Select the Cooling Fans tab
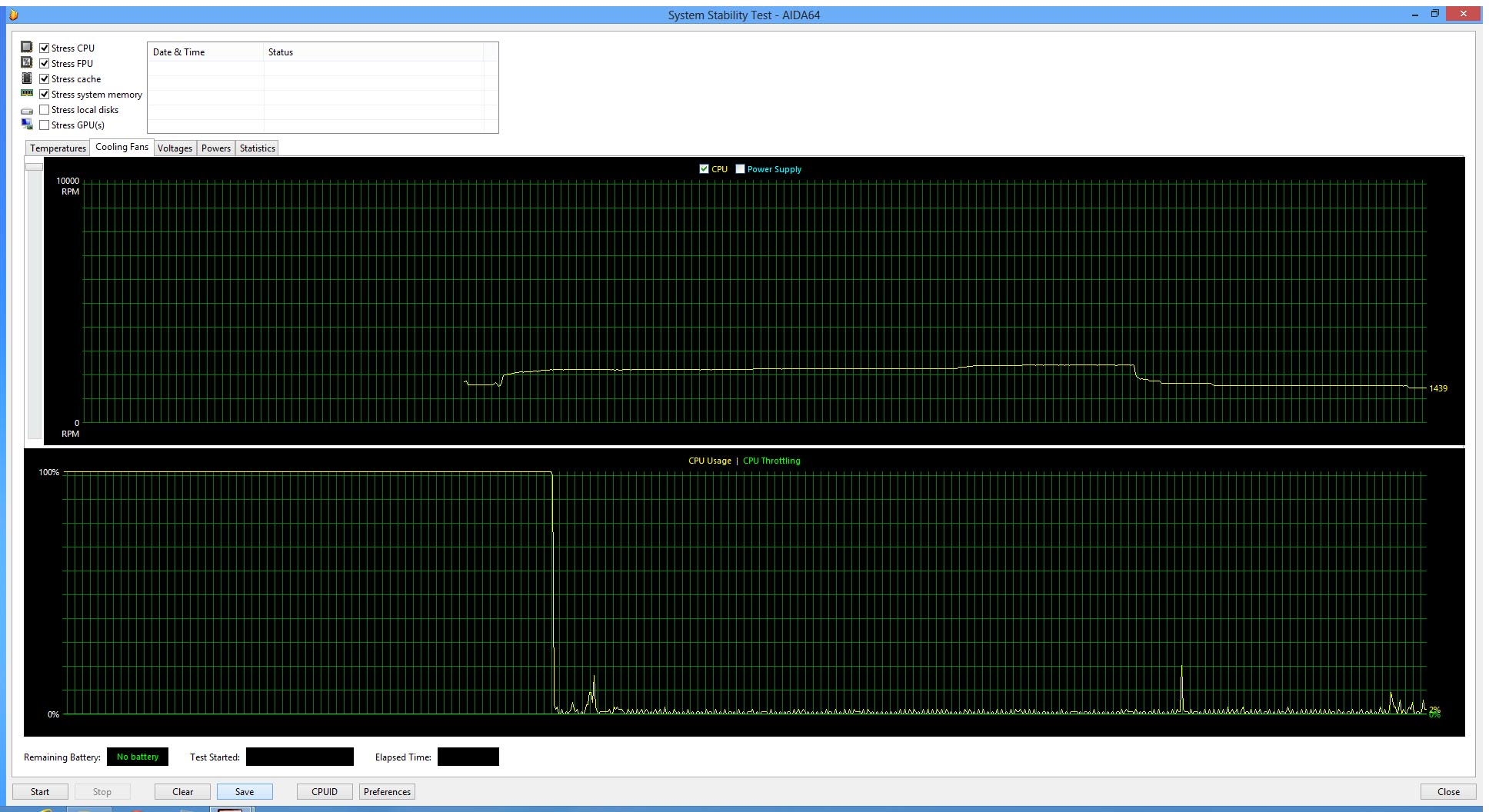 pyautogui.click(x=122, y=147)
